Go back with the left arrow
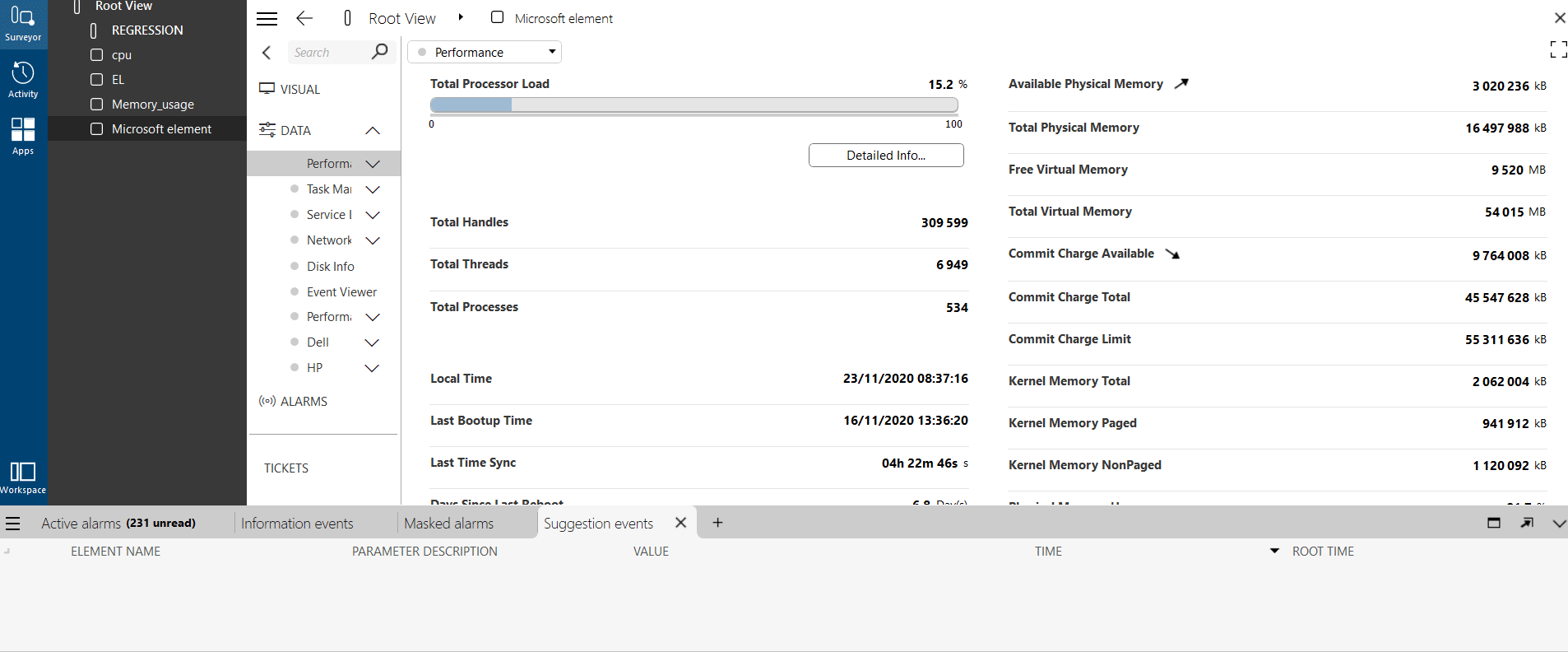Image resolution: width=1568 pixels, height=652 pixels. [x=304, y=18]
